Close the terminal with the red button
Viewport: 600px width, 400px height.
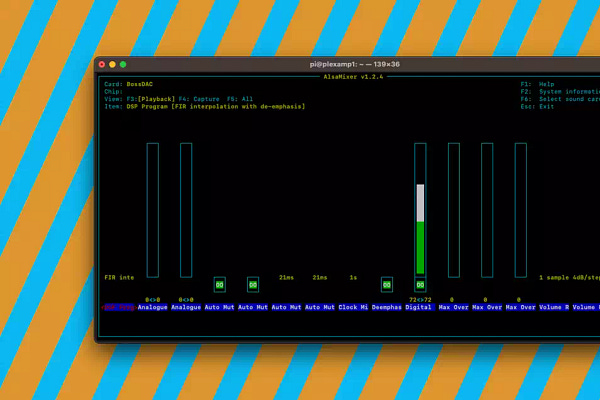(102, 64)
